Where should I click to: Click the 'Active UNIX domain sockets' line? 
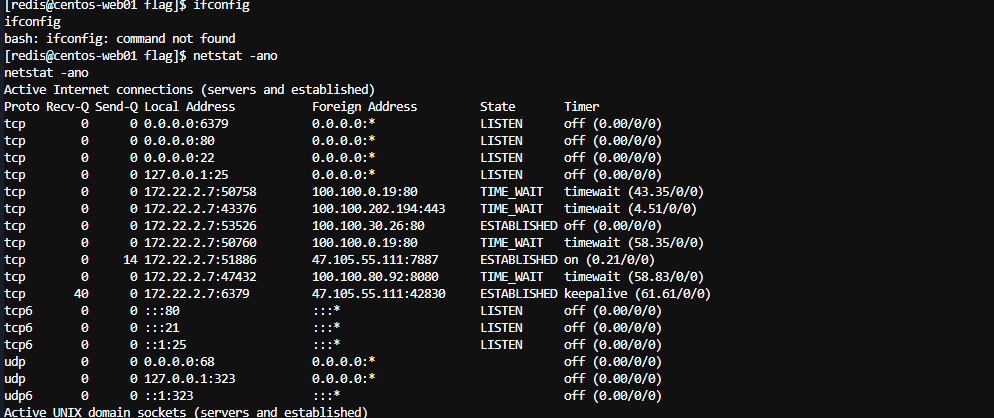click(186, 412)
